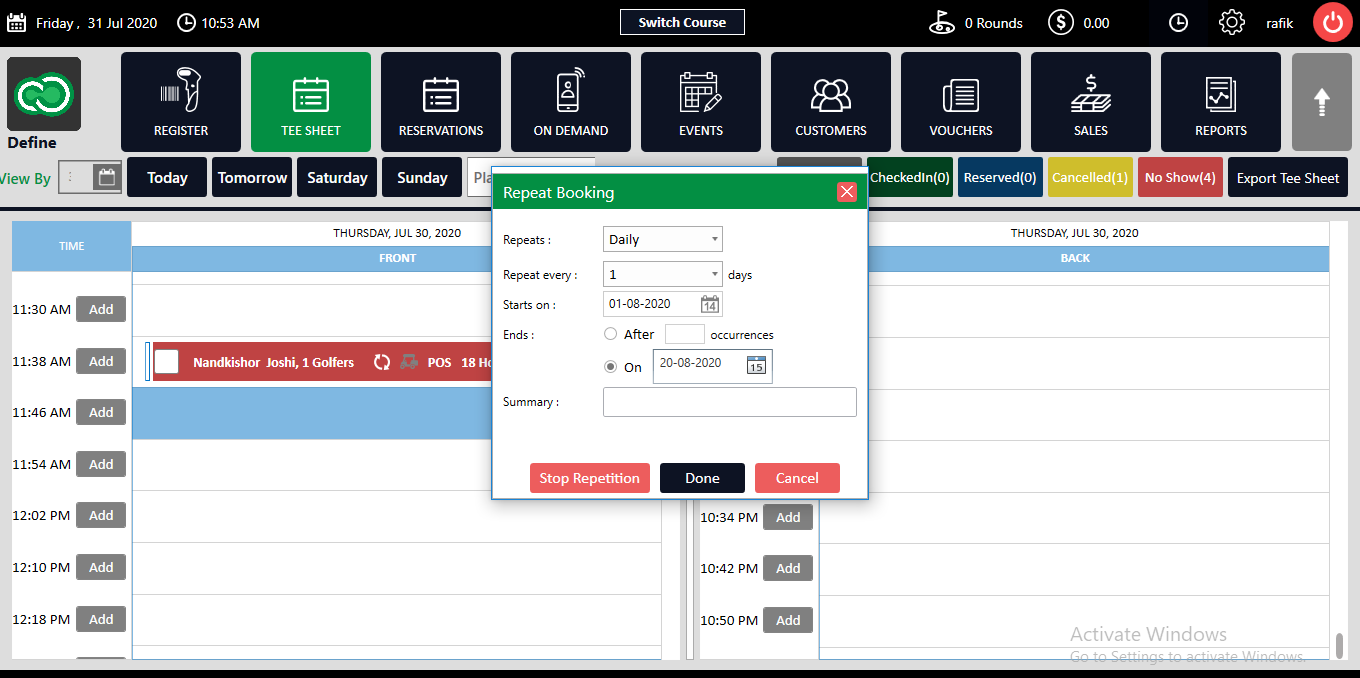Add booking at 11:38 AM

101,361
